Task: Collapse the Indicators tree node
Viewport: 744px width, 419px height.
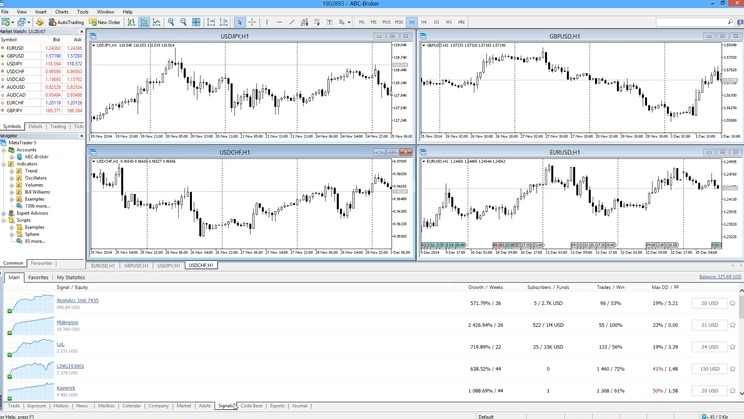Action: coord(4,164)
